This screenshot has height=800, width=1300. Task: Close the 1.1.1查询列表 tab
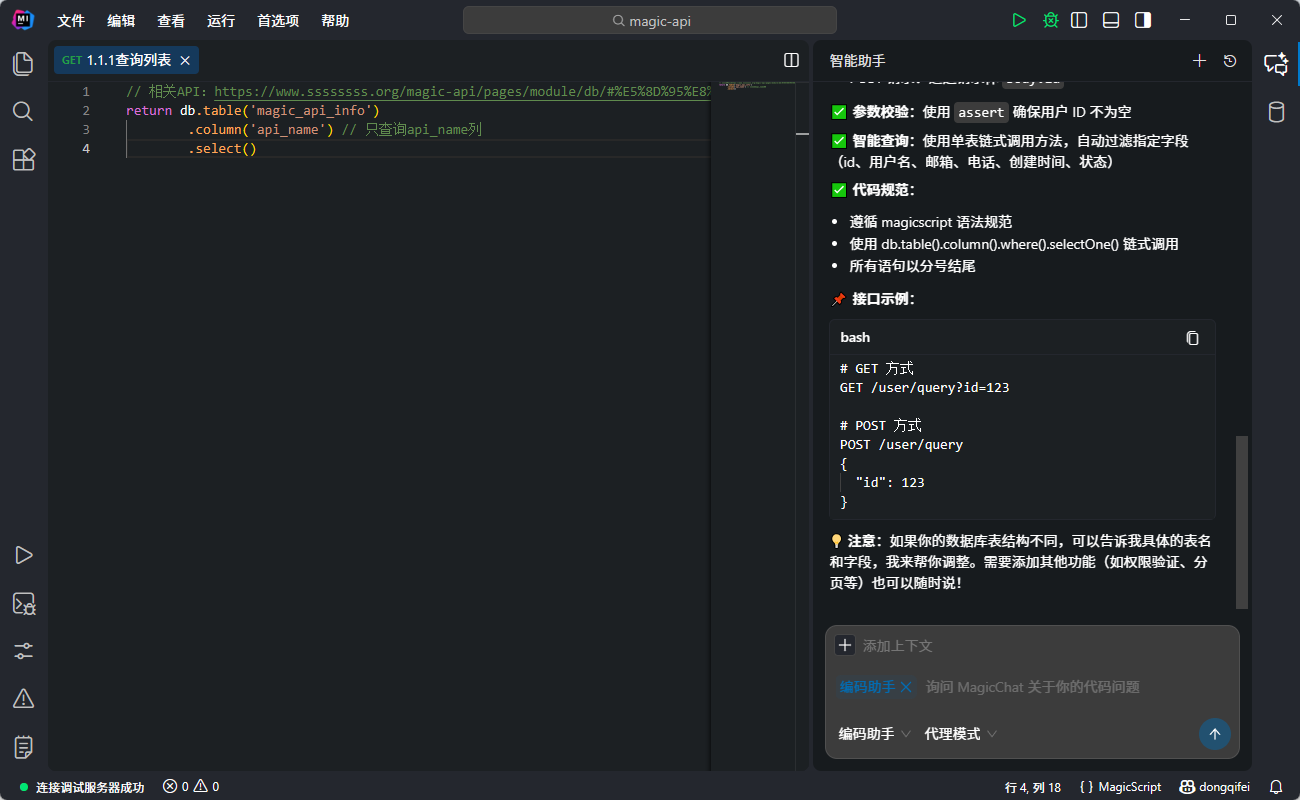[185, 60]
